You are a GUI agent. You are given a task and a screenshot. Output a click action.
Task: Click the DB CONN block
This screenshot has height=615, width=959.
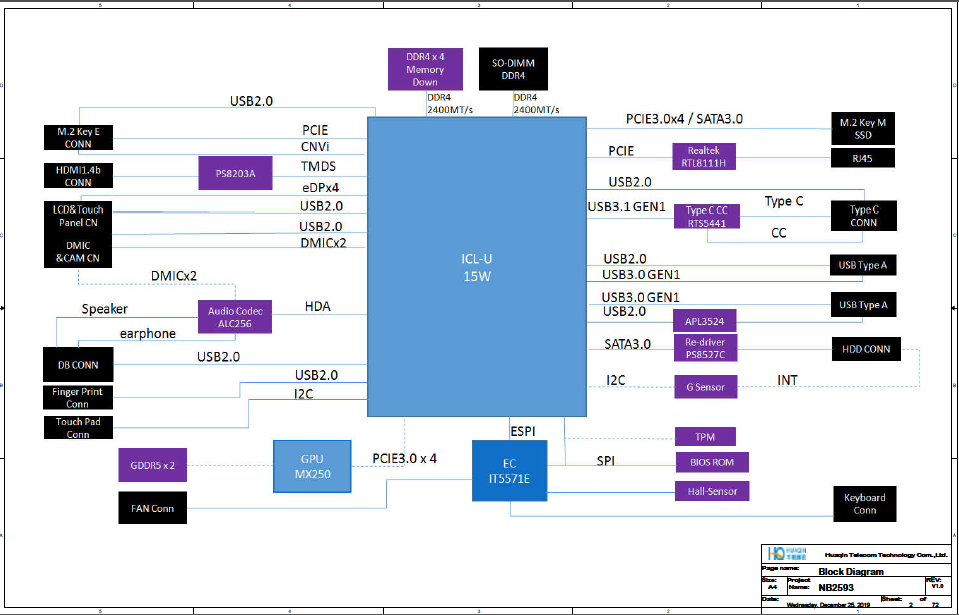[x=78, y=364]
